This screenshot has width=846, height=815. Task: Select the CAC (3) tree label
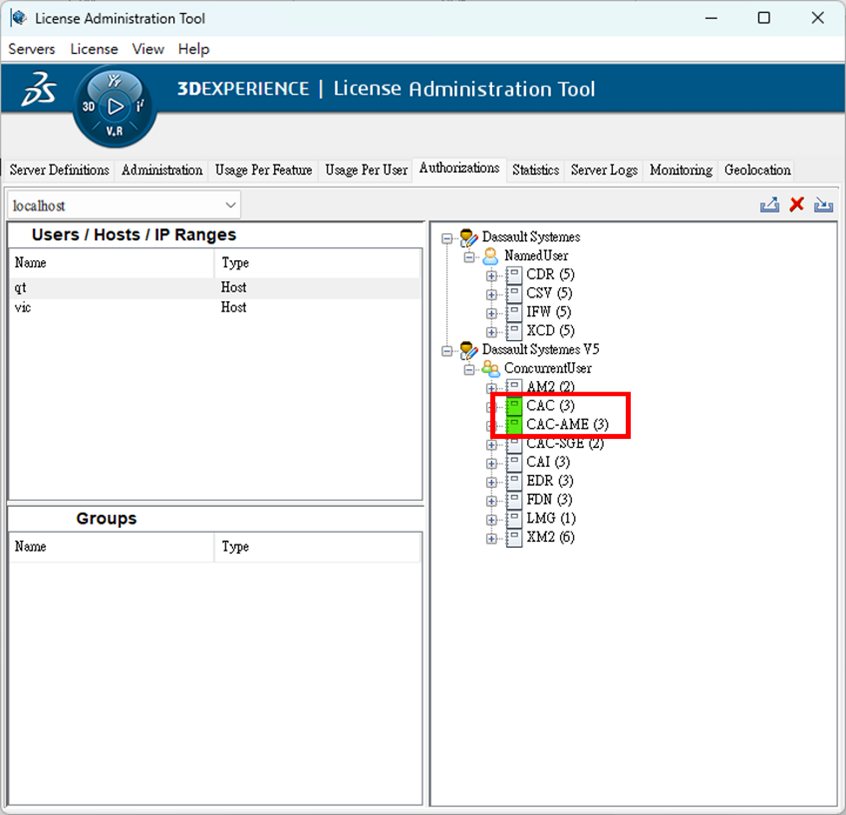click(x=550, y=406)
